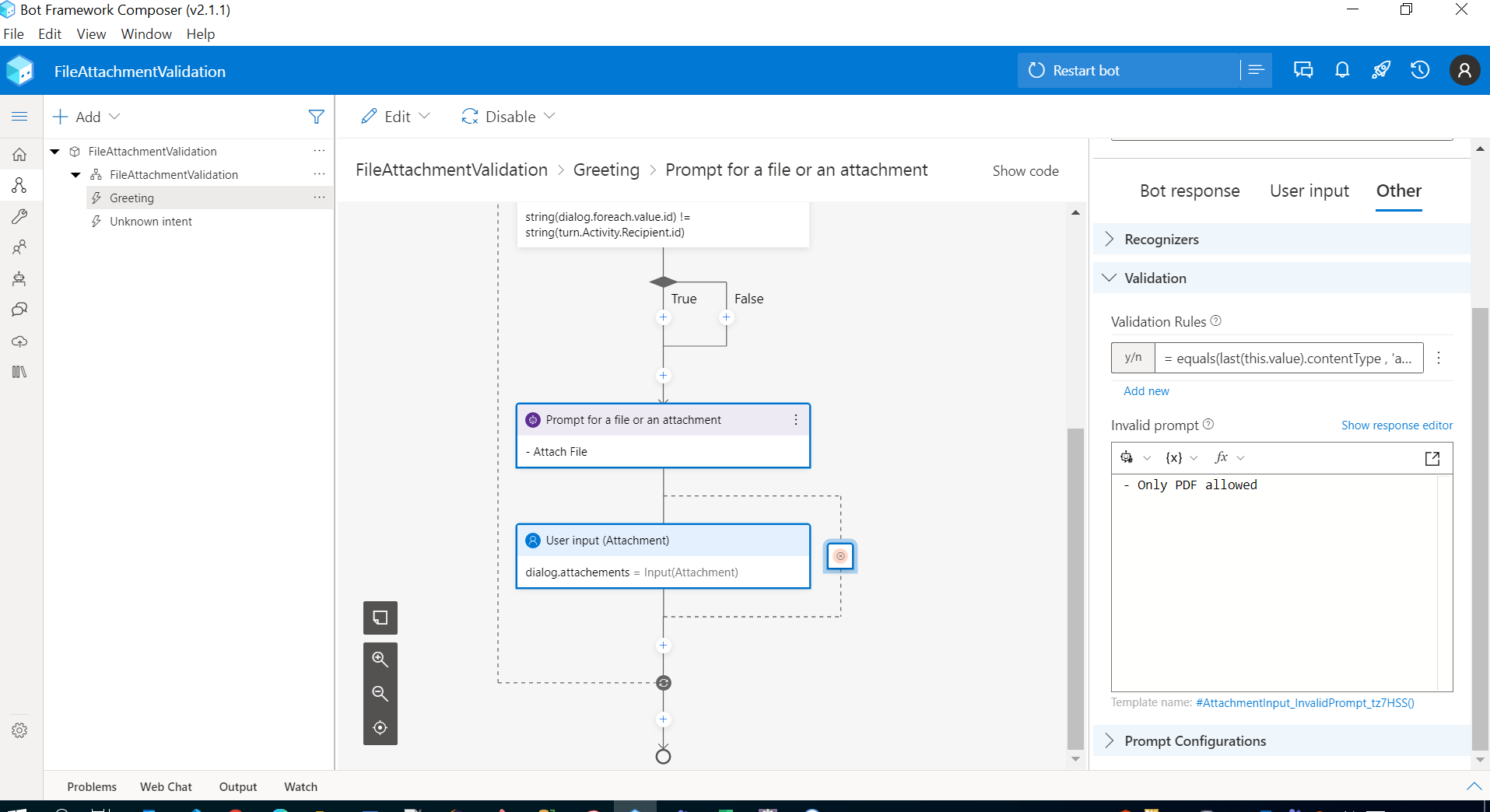
Task: Open the Disable dropdown above the canvas
Action: [x=509, y=116]
